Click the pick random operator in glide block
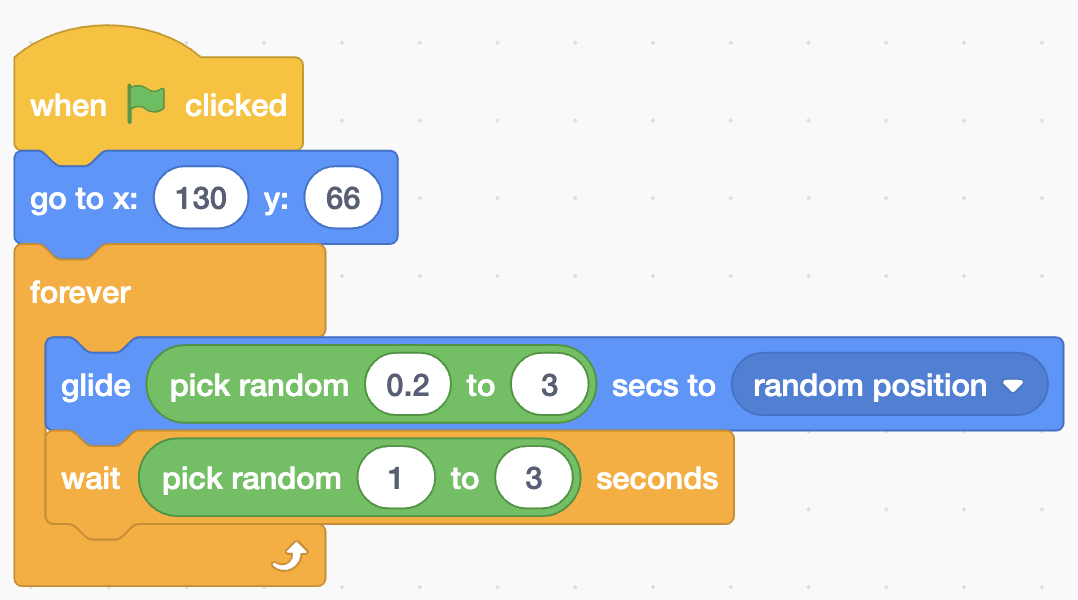Image resolution: width=1078 pixels, height=600 pixels. coord(258,386)
